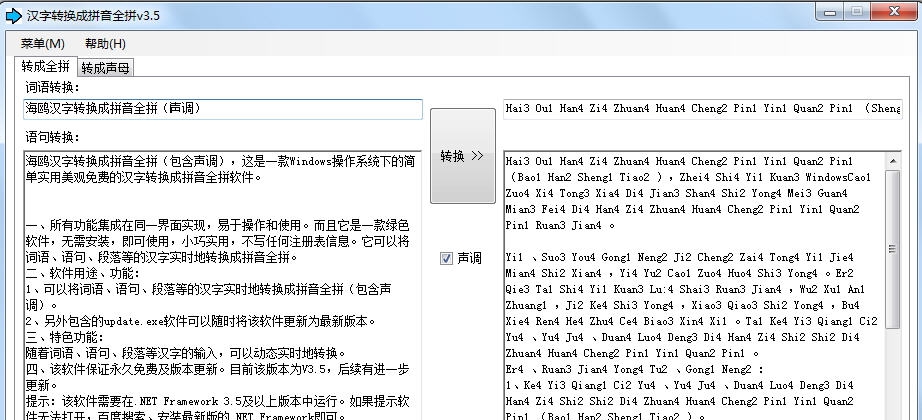The height and width of the screenshot is (420, 922).
Task: Close the 汉字转换成拼音全拼 window
Action: [894, 12]
